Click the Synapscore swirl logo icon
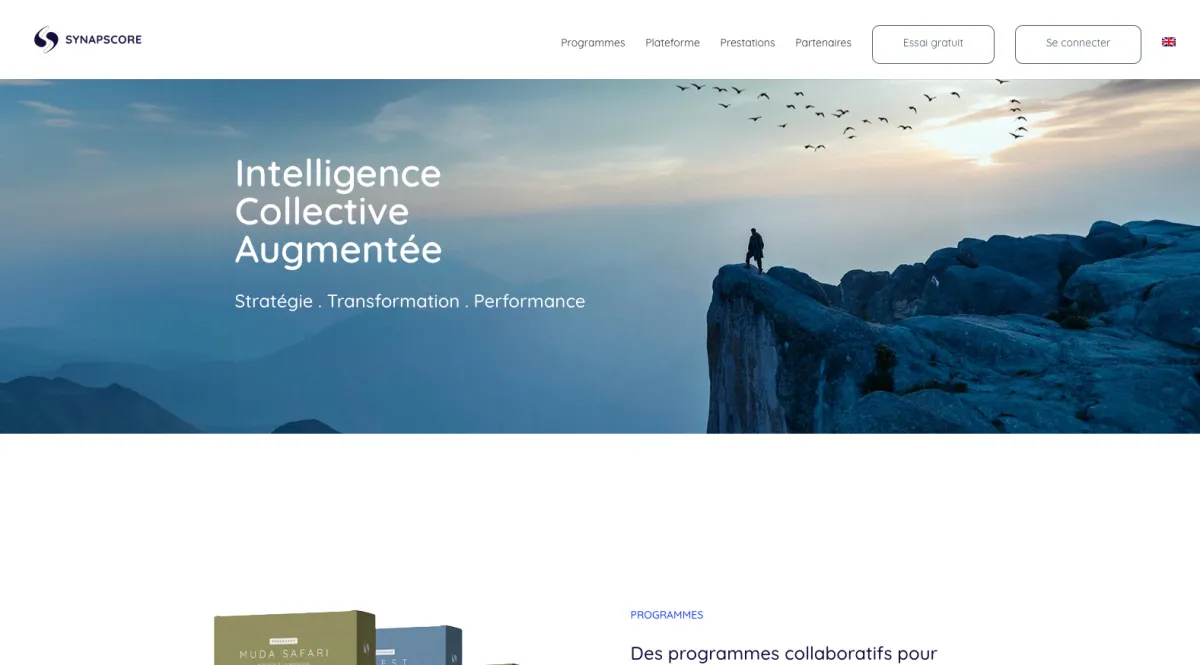The height and width of the screenshot is (665, 1200). click(x=46, y=40)
